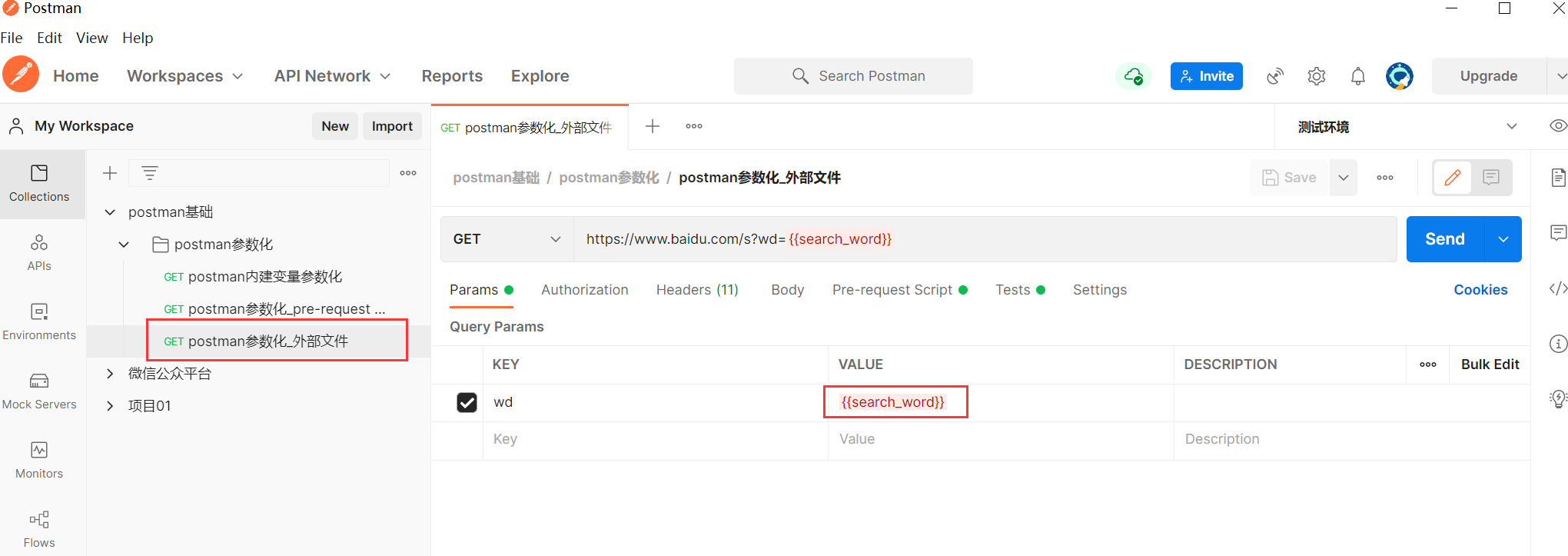Click the environment quick look eye icon
Screen dimensions: 1568x556
coord(1558,126)
